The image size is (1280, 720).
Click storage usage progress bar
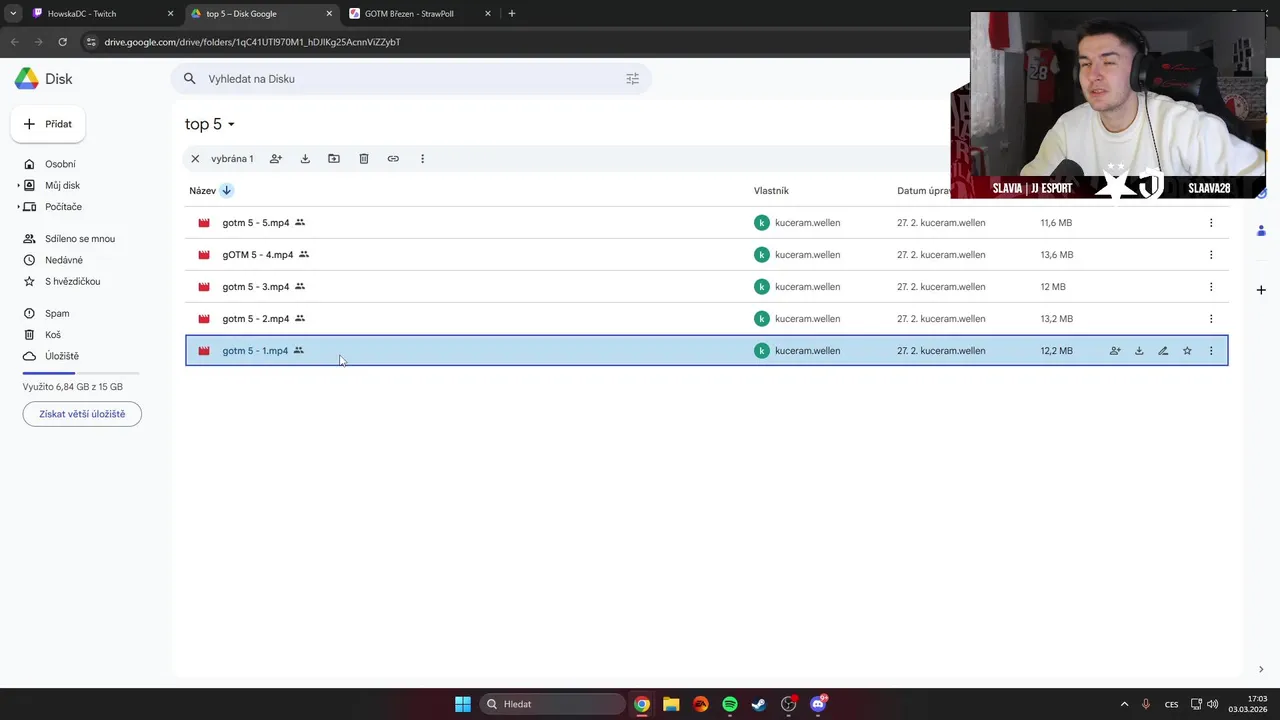point(81,373)
